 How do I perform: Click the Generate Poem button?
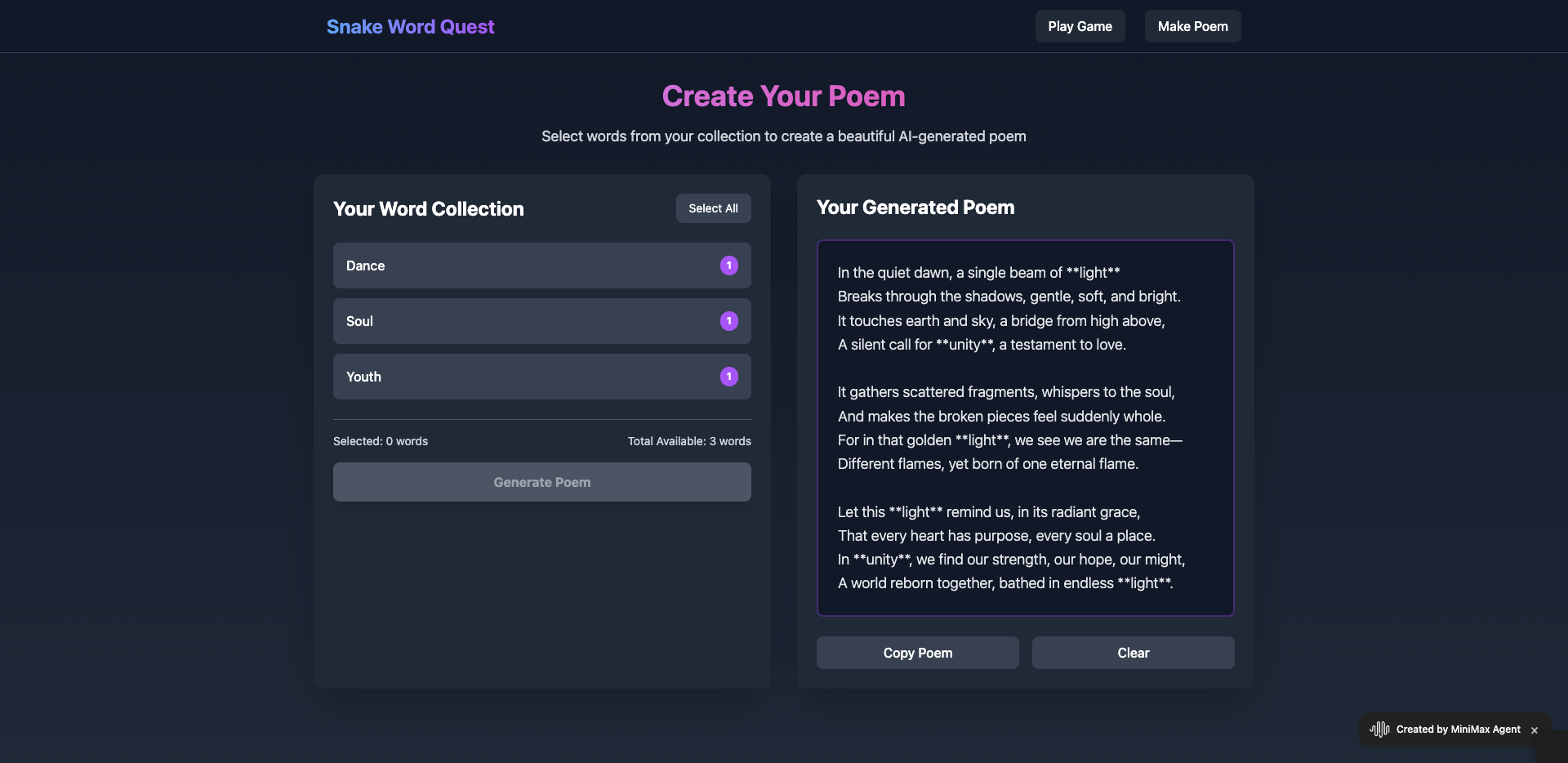coord(541,482)
